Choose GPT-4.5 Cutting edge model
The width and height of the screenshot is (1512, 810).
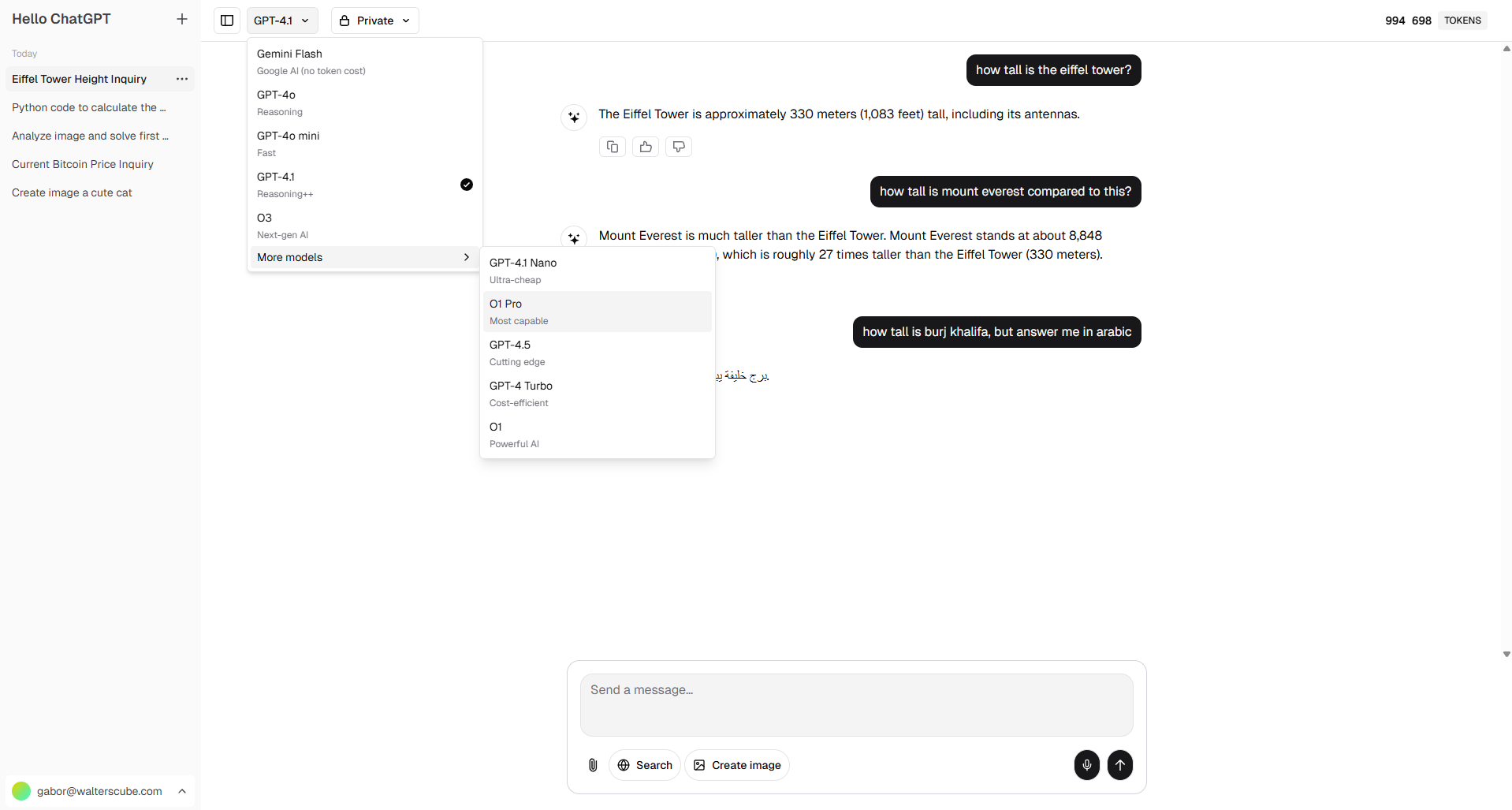(x=598, y=353)
